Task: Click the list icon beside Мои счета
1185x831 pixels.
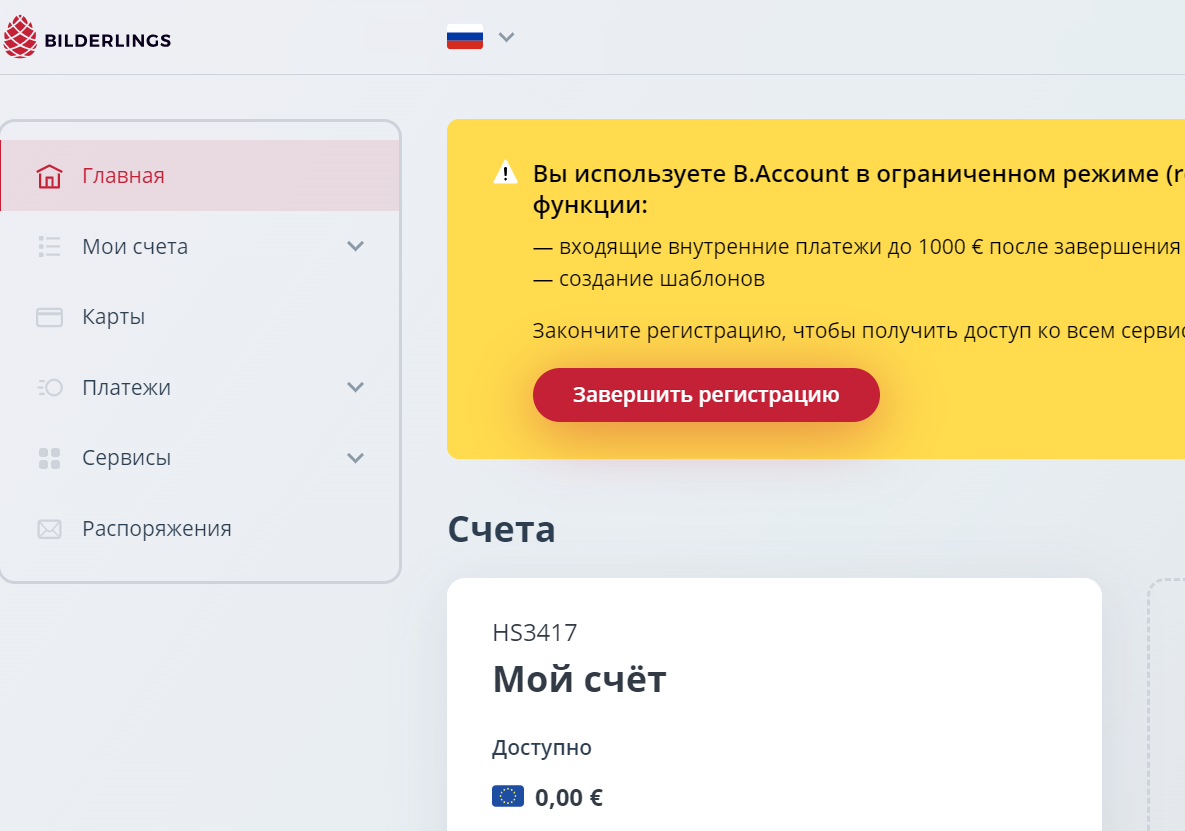Action: pos(50,246)
